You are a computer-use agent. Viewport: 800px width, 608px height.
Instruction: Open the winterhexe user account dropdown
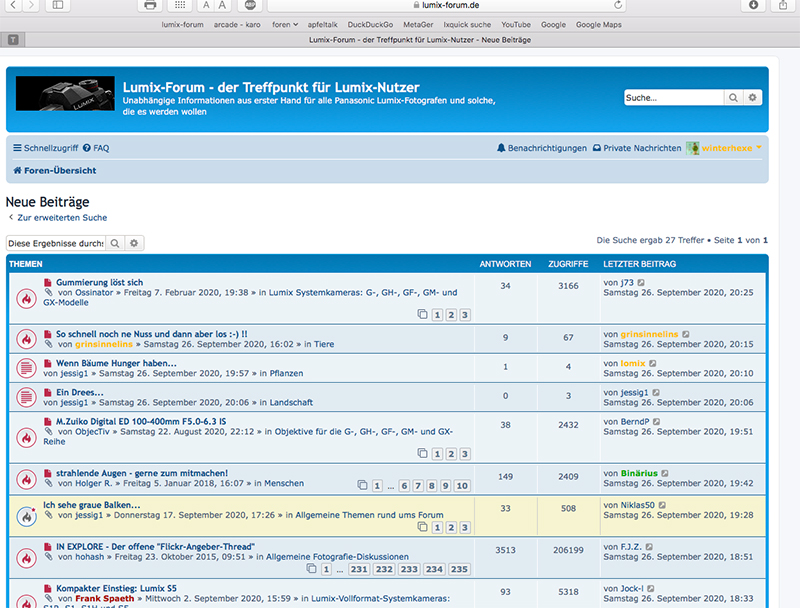[725, 148]
